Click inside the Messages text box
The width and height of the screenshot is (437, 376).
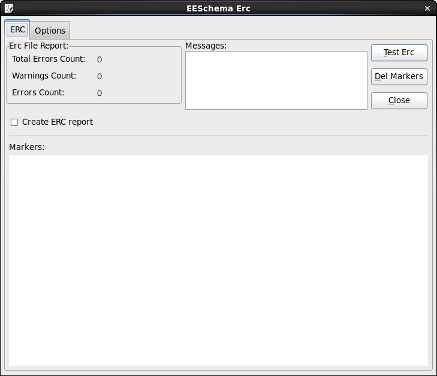coord(276,80)
